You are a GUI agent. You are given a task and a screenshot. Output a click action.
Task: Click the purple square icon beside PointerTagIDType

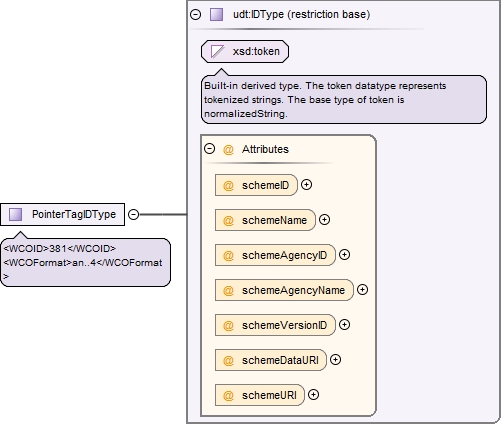[15, 214]
